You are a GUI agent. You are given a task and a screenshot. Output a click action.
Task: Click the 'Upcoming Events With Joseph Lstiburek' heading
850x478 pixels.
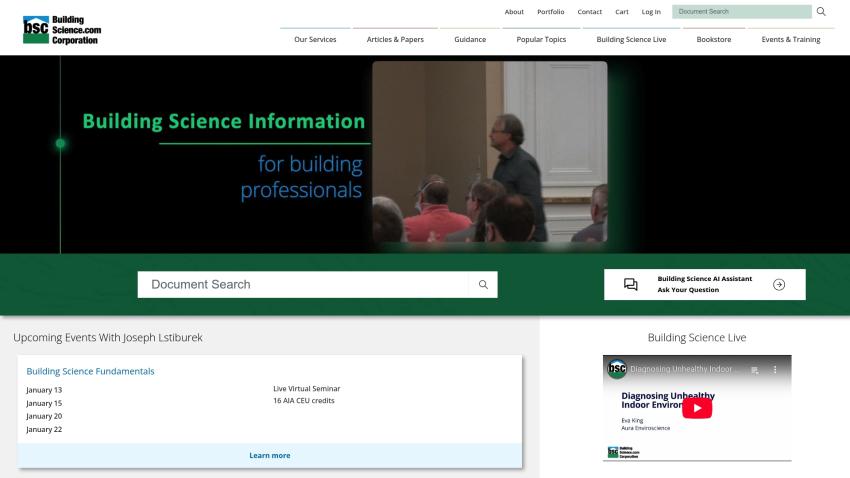click(x=108, y=338)
